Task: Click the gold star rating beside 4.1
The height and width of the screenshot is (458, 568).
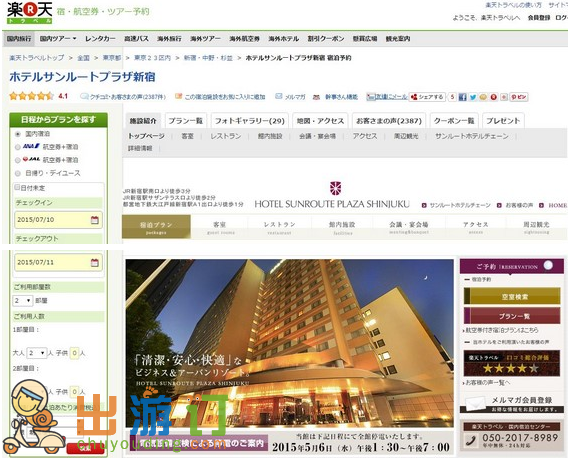Action: (32, 96)
